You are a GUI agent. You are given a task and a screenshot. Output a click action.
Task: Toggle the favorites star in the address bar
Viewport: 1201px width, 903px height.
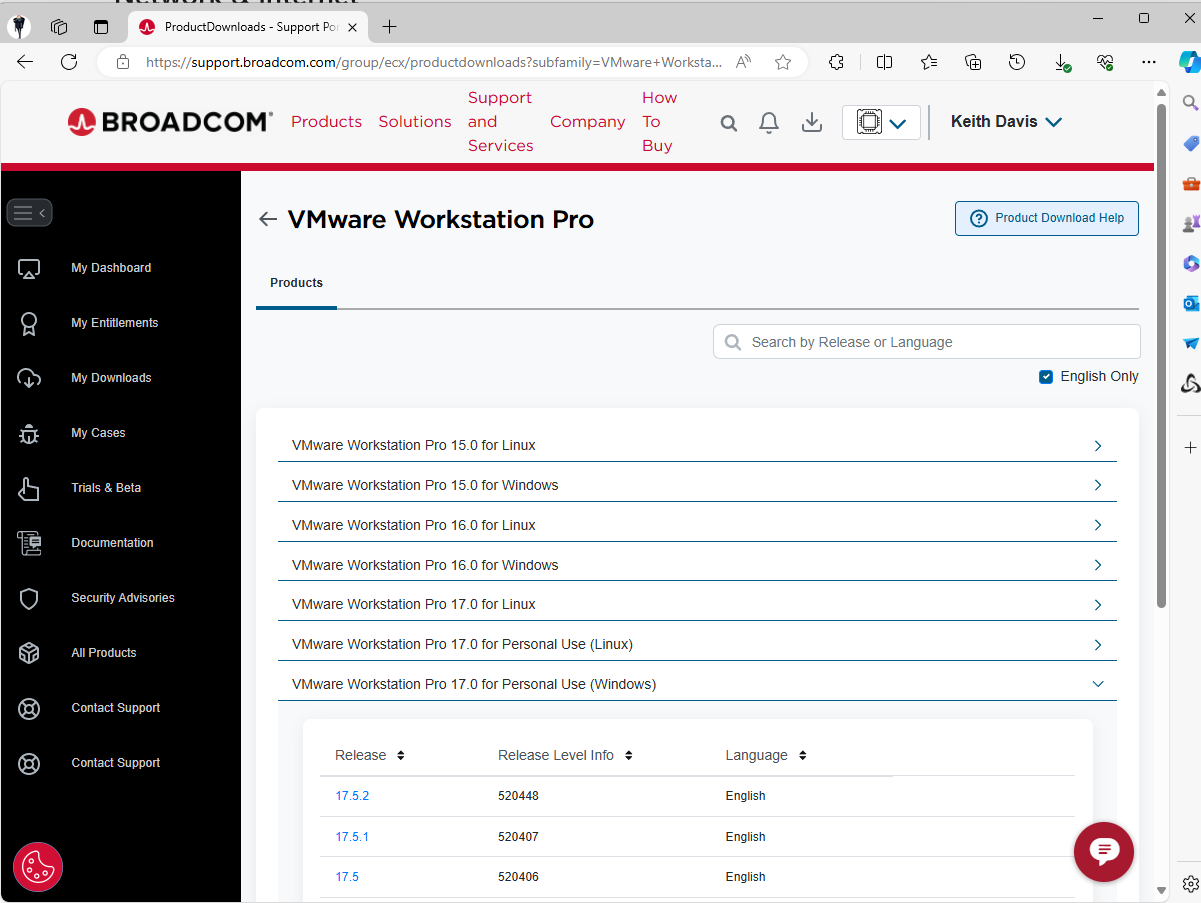pos(783,61)
